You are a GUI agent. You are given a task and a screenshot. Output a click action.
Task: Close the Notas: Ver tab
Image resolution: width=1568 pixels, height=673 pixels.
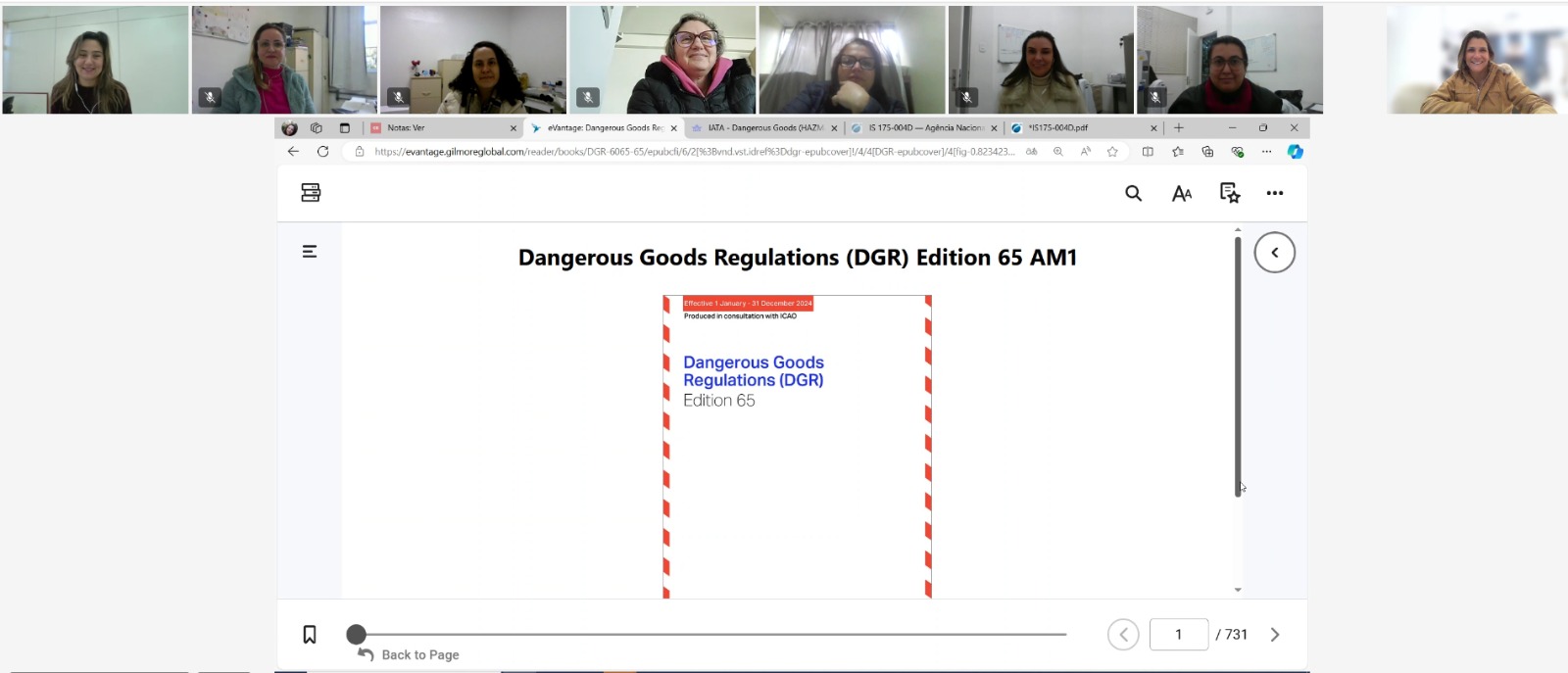point(513,128)
